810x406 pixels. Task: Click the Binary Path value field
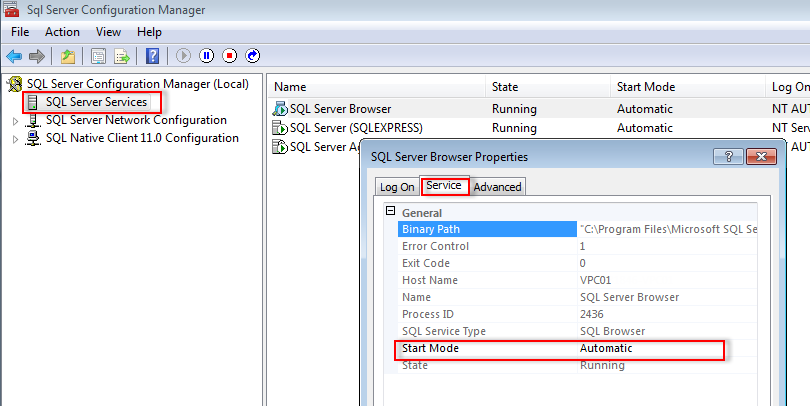coord(667,229)
